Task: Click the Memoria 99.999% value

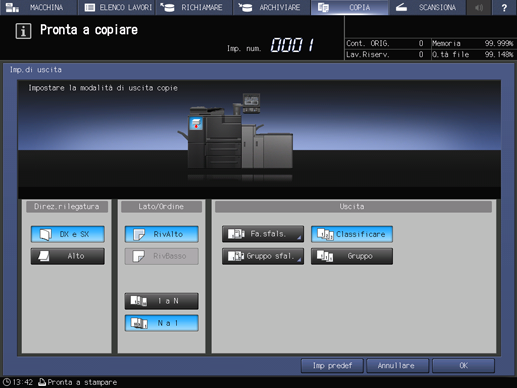Action: 499,43
